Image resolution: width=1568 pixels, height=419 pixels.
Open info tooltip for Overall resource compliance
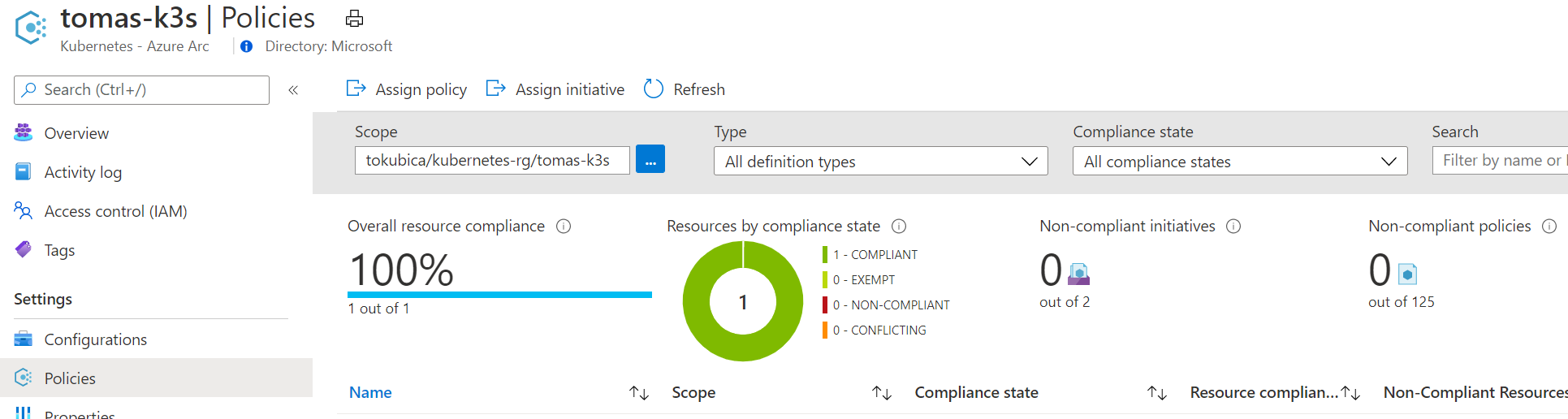(564, 227)
